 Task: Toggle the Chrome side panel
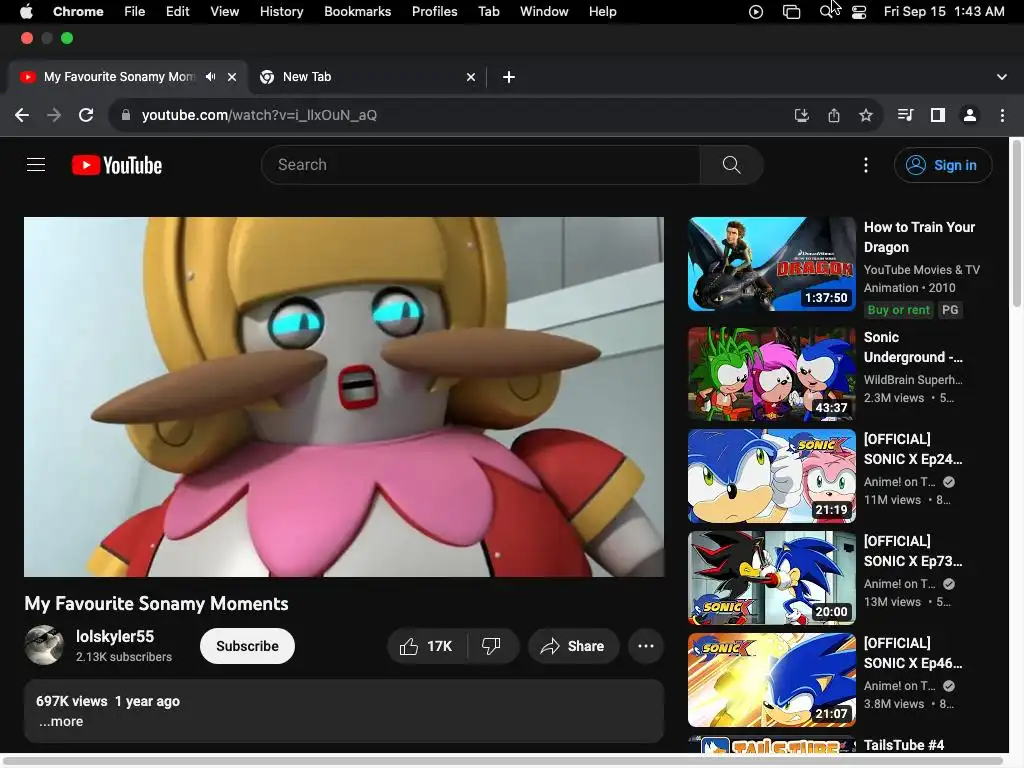pyautogui.click(x=938, y=116)
